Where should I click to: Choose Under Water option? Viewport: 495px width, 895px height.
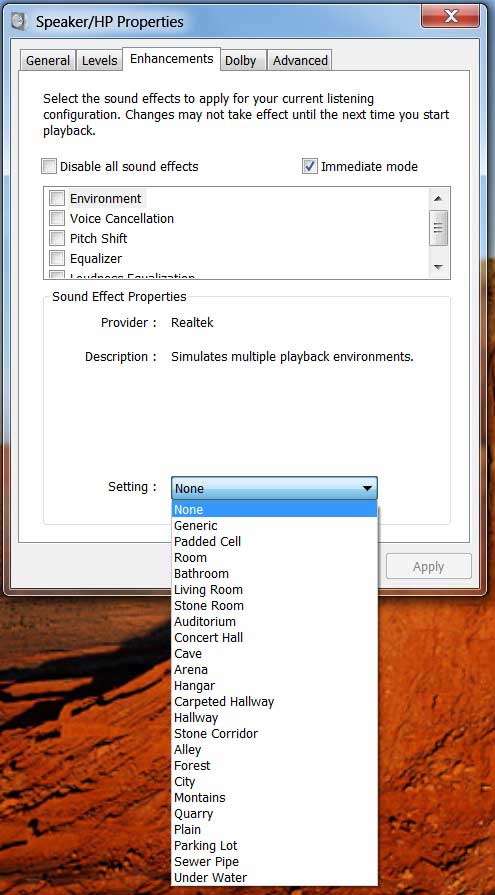[x=275, y=877]
